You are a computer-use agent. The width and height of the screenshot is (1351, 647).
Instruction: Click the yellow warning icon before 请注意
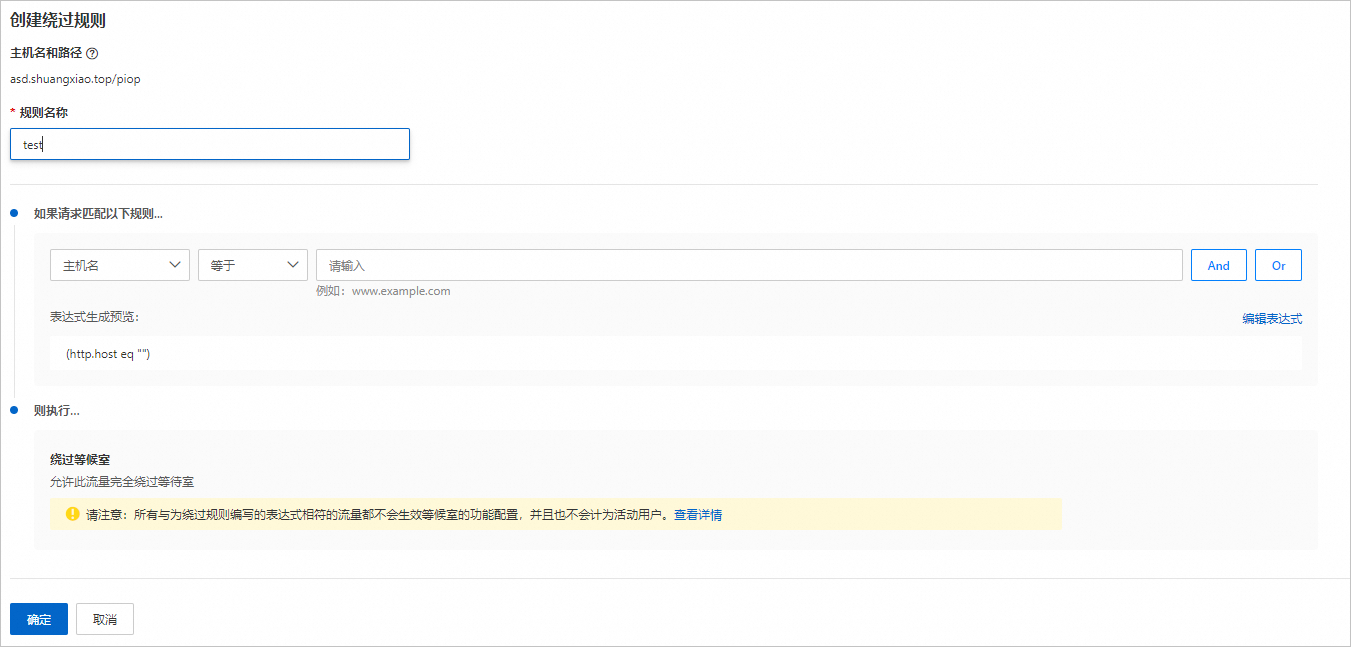coord(72,514)
